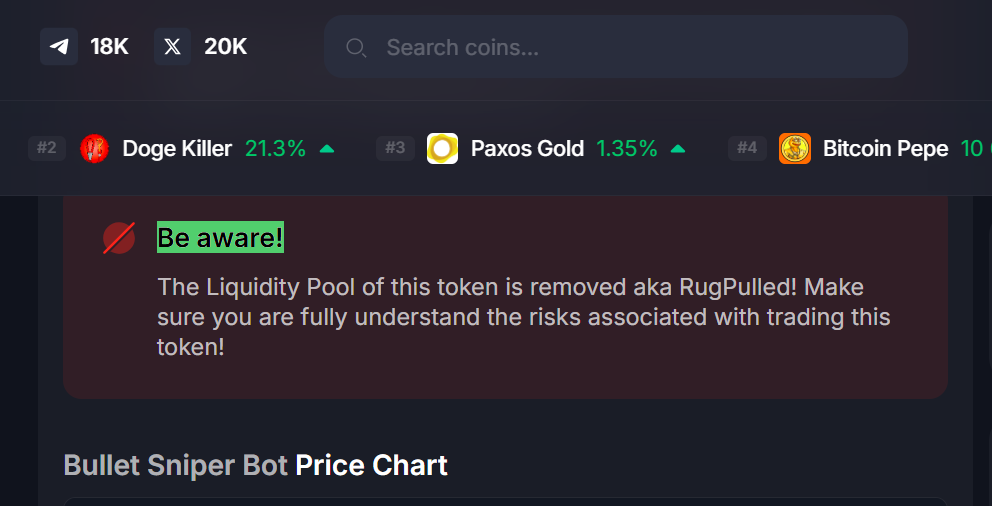
Task: Click the #2 rank badge
Action: [47, 149]
